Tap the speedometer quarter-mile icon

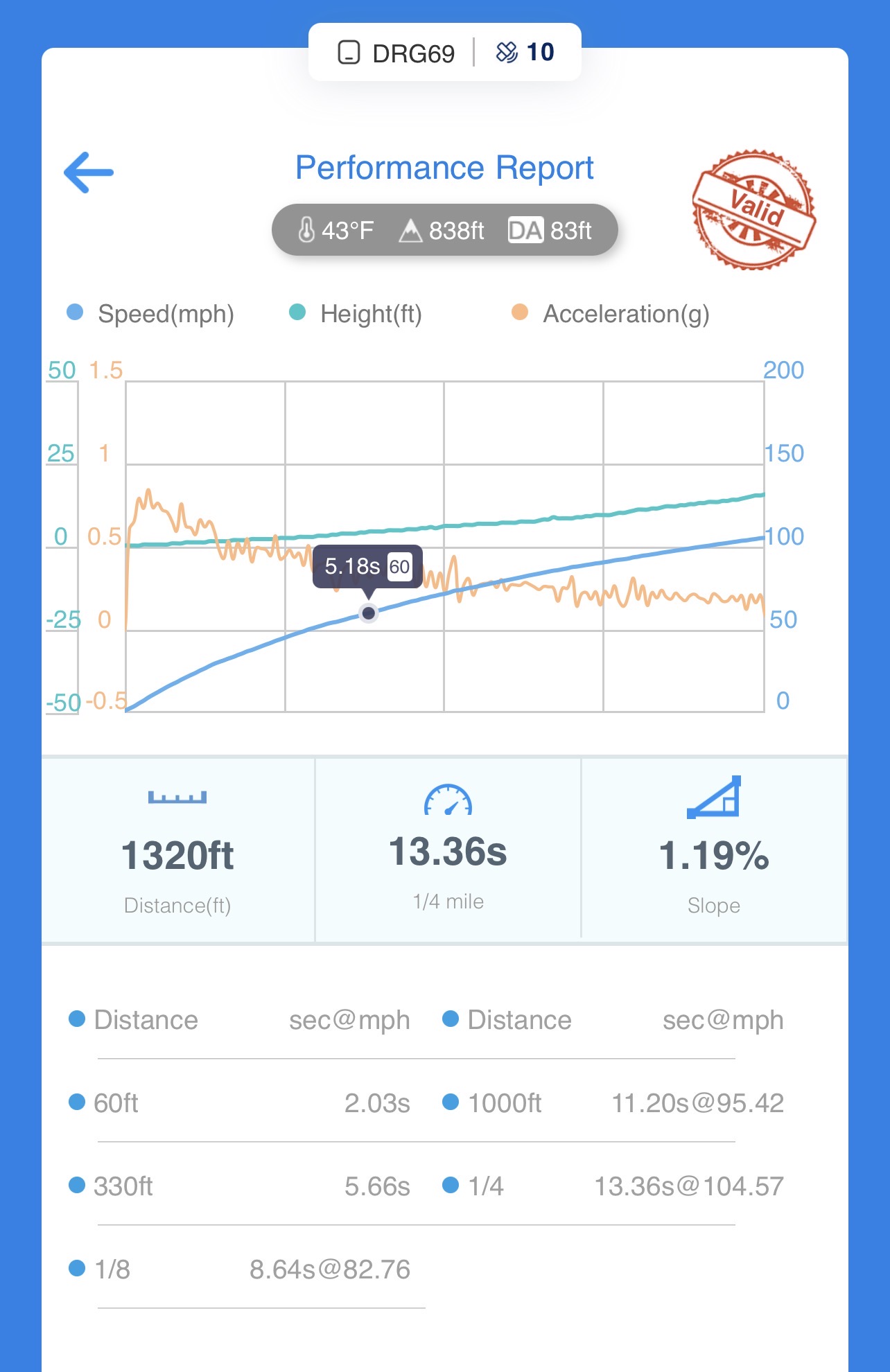[x=448, y=800]
